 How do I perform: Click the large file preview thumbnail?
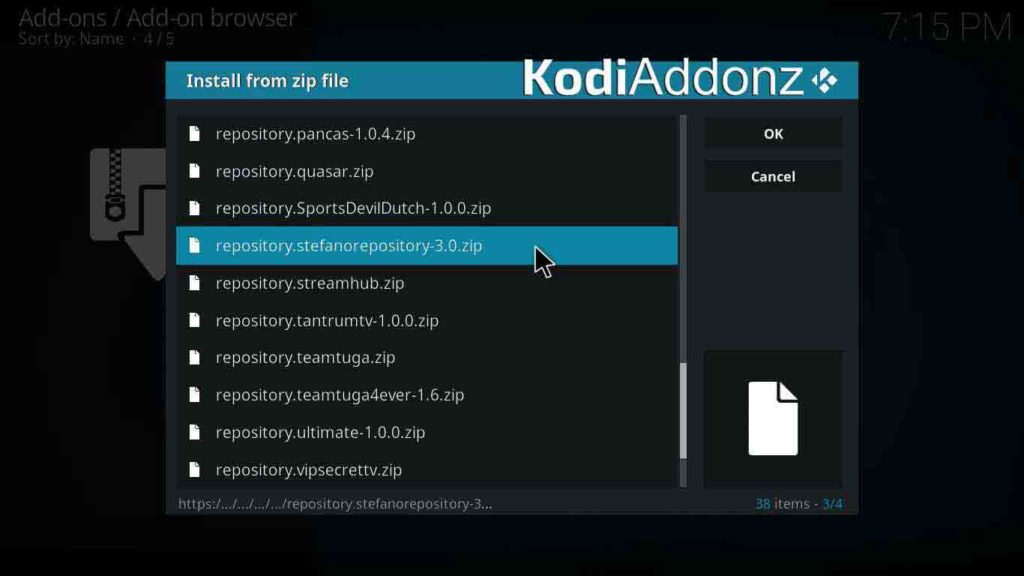[x=773, y=419]
